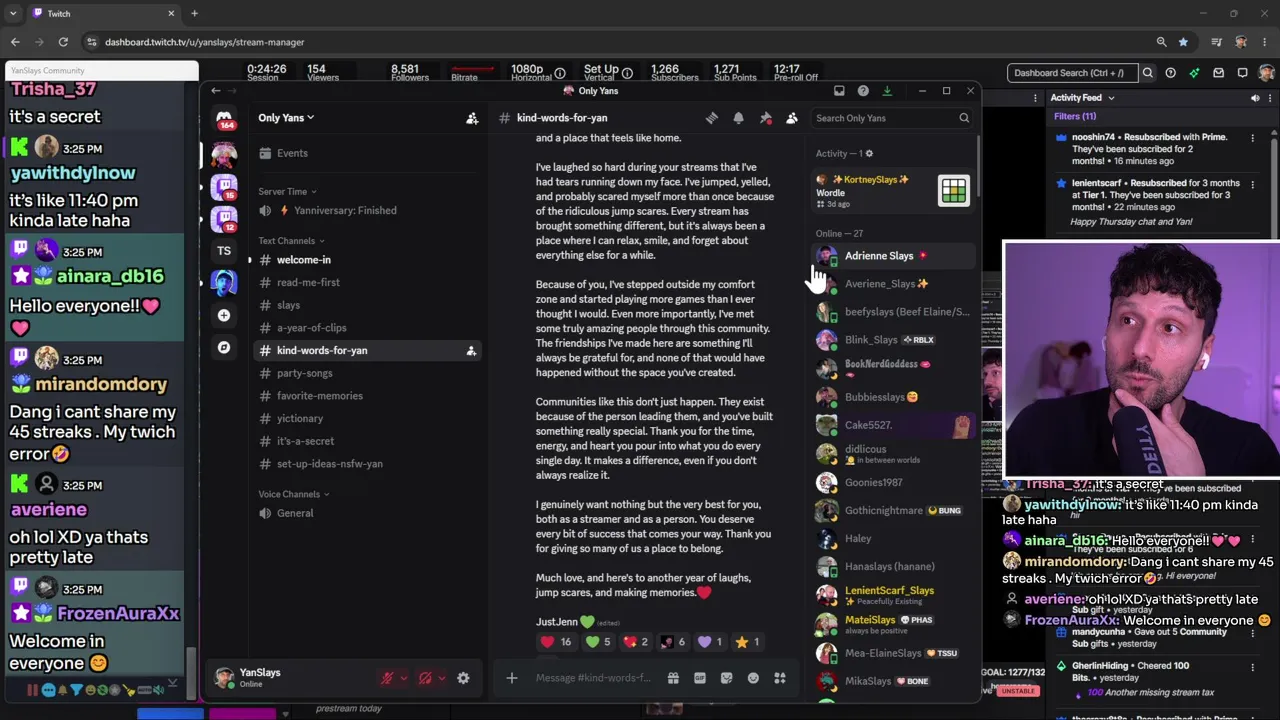The height and width of the screenshot is (720, 1280).
Task: Focus the Twitch Dashboard Search box
Action: click(x=1071, y=73)
